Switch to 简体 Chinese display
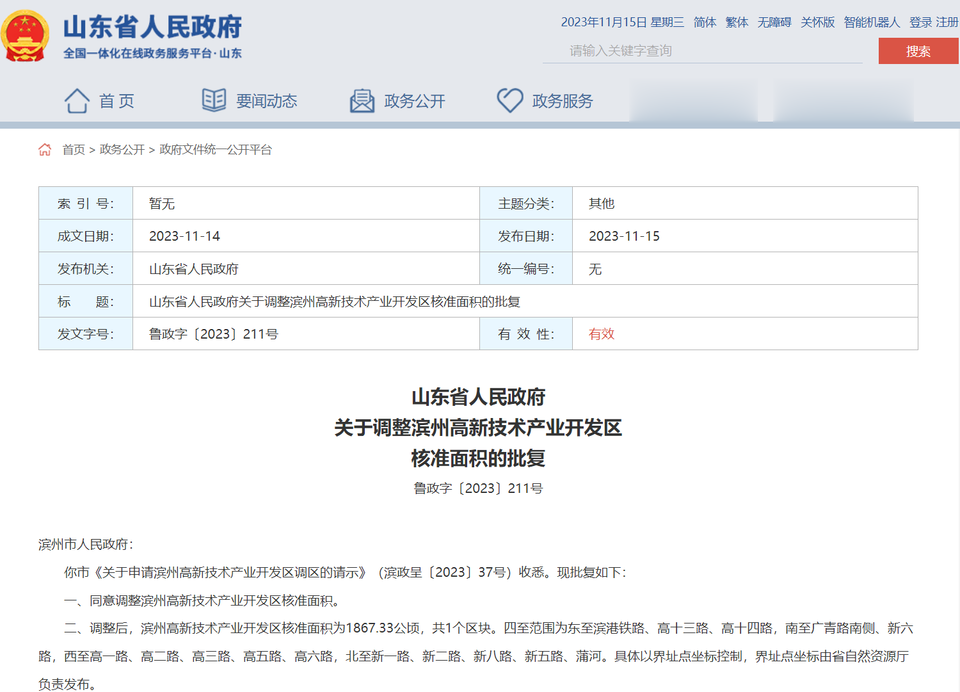 (x=705, y=22)
